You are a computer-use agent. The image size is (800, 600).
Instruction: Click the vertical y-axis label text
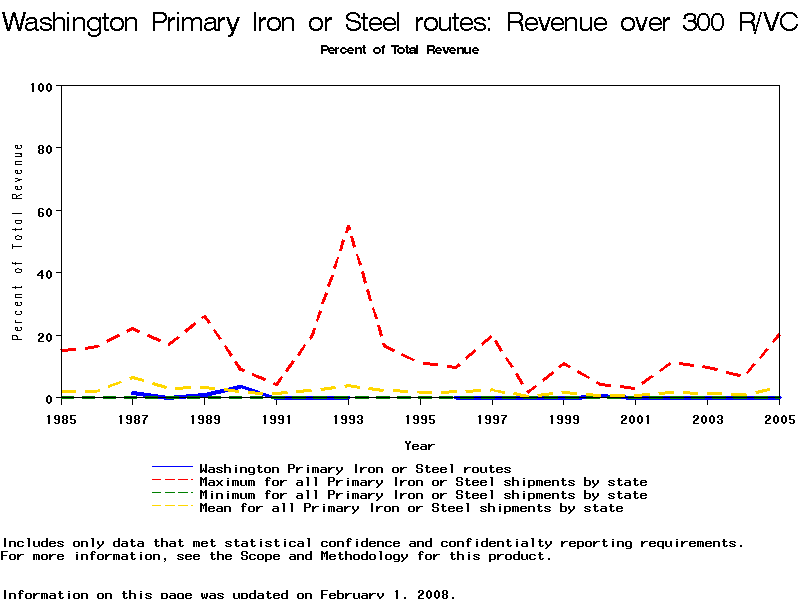(17, 242)
